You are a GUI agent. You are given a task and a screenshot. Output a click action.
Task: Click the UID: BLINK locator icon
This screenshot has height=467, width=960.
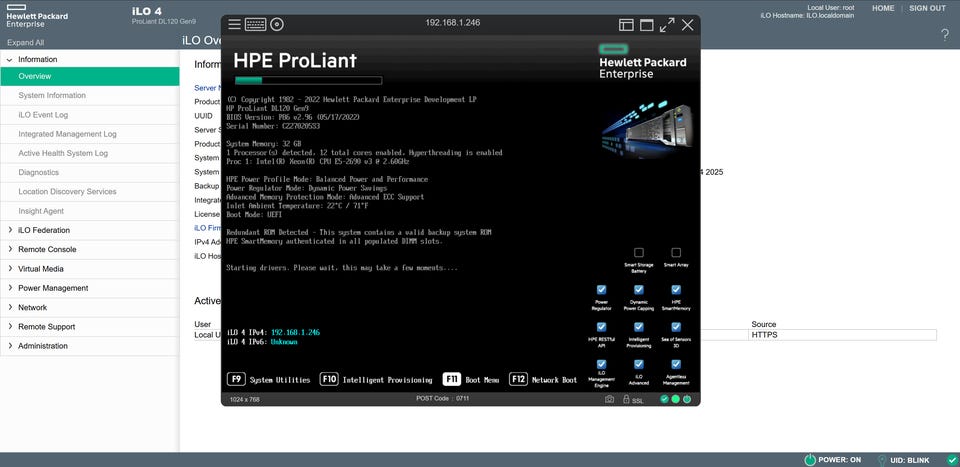pos(882,460)
